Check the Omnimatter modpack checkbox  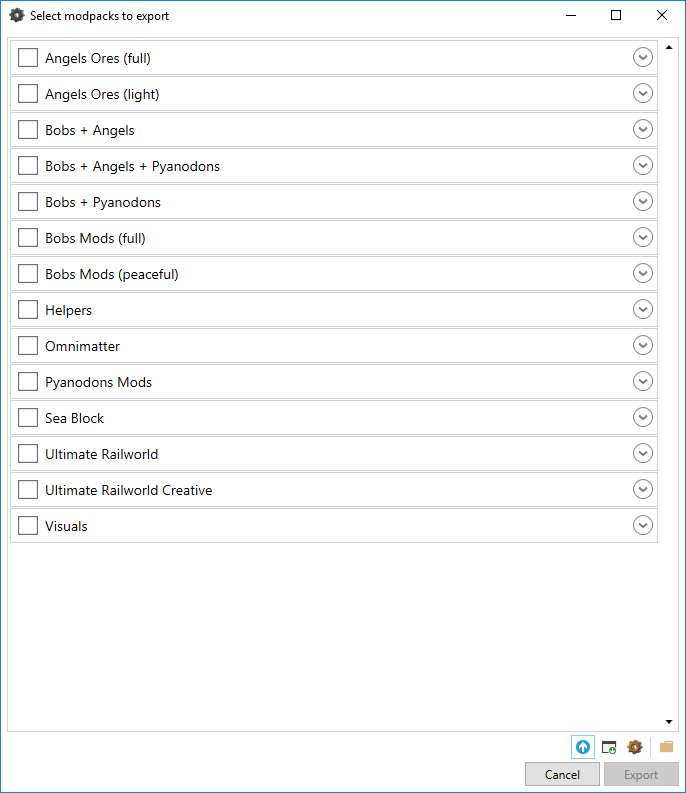coord(28,345)
